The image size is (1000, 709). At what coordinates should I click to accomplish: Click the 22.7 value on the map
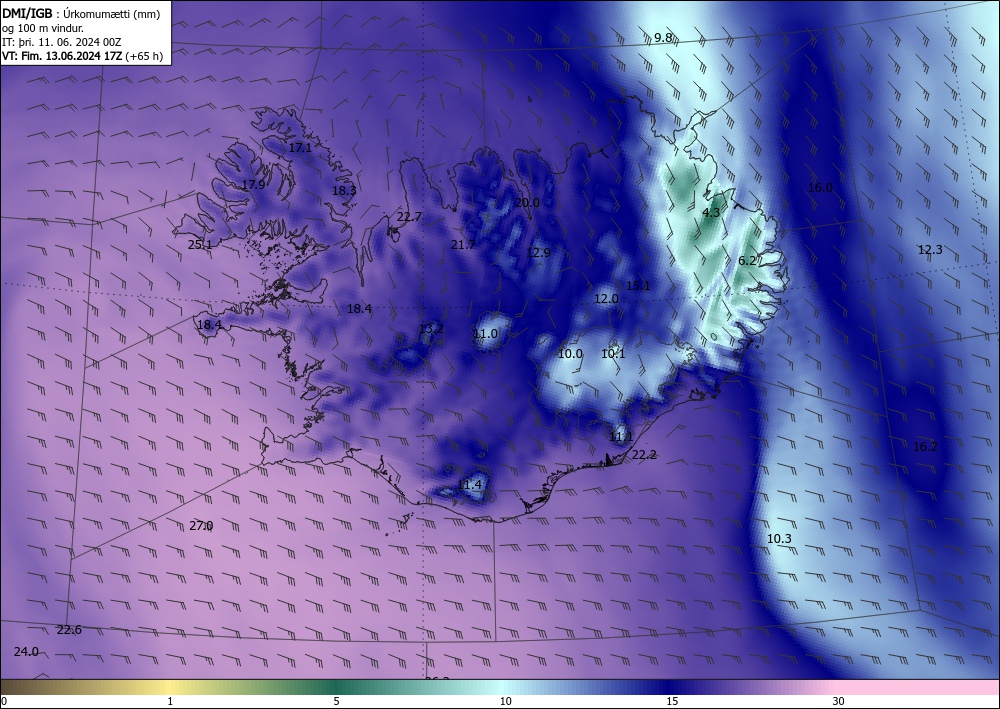409,217
